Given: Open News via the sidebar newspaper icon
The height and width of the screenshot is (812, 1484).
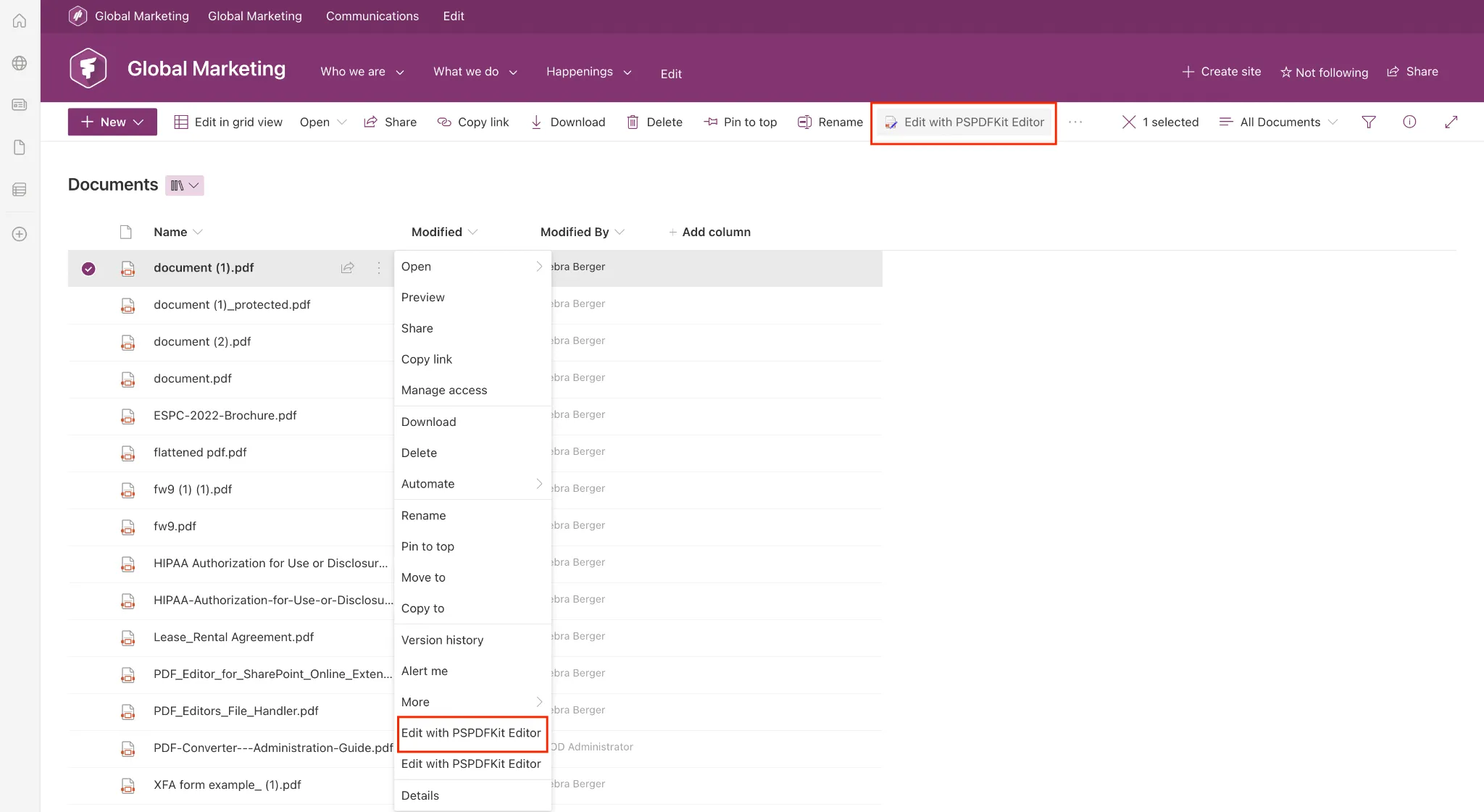Looking at the screenshot, I should [x=19, y=104].
